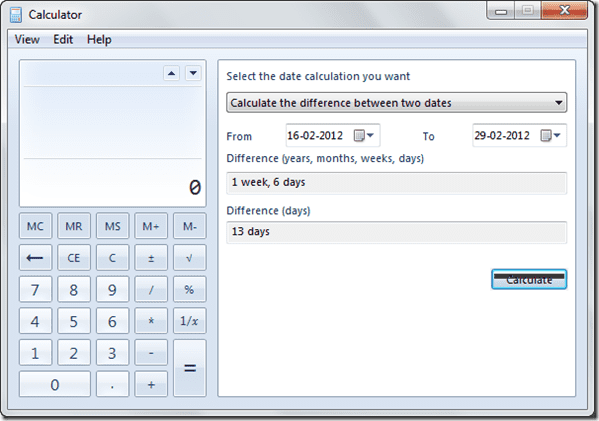Open the Help menu
Image resolution: width=599 pixels, height=421 pixels.
99,39
